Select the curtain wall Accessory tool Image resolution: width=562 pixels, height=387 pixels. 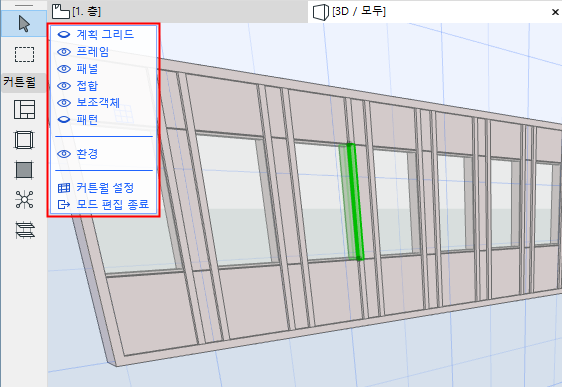[24, 230]
